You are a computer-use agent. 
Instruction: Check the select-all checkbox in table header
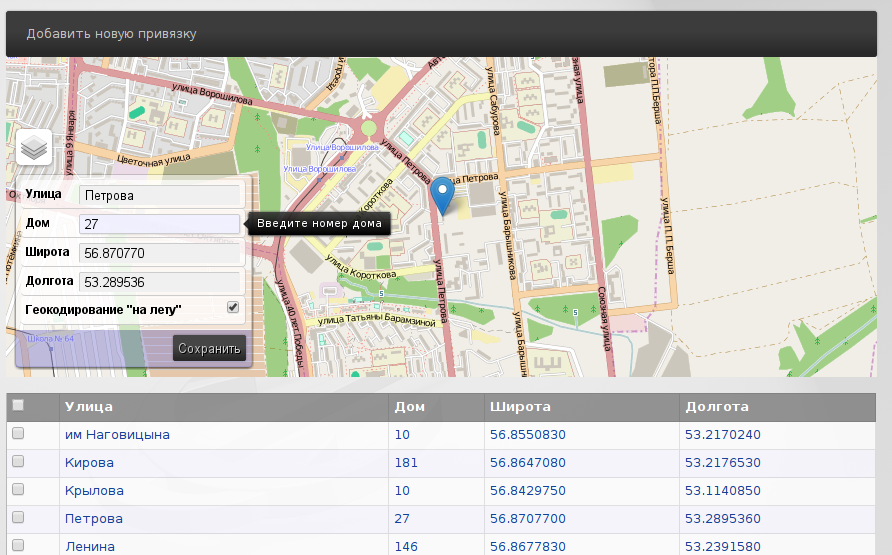17,406
